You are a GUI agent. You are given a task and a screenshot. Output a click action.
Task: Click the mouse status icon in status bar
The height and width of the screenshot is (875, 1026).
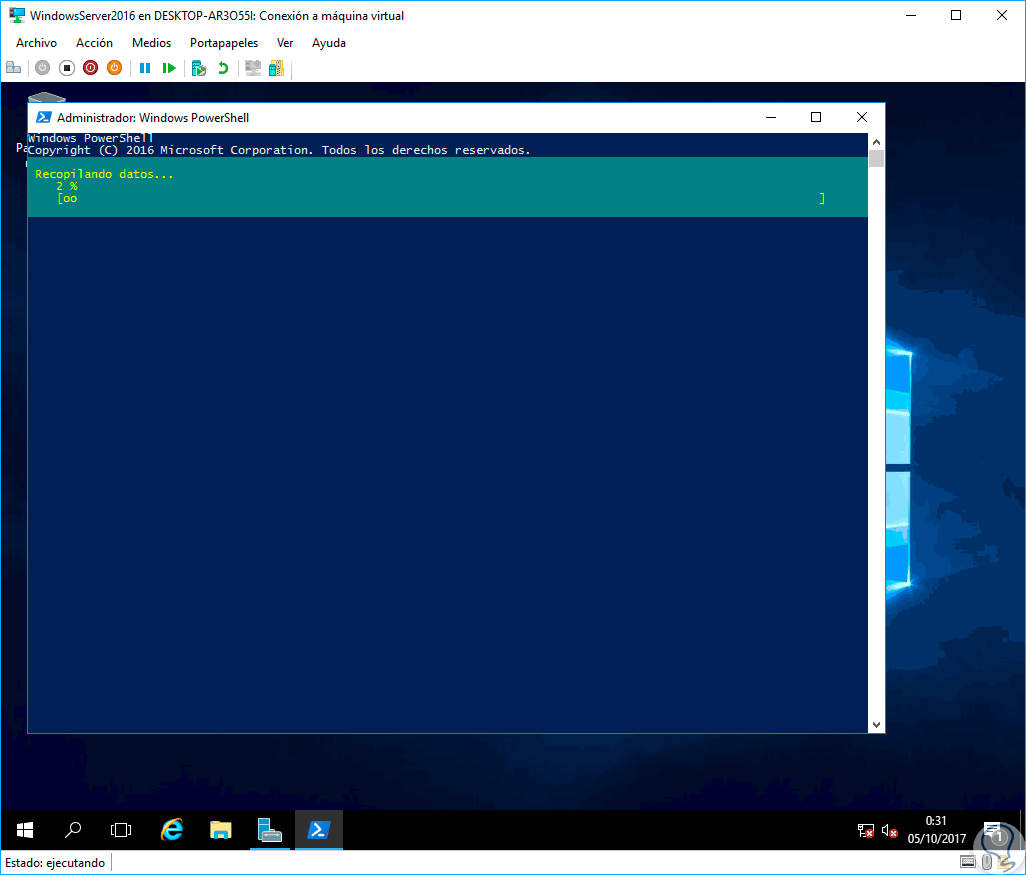[x=987, y=862]
